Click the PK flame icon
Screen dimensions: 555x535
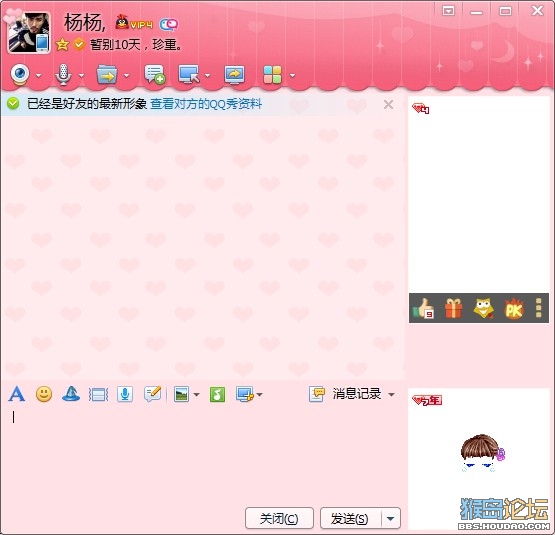[514, 309]
